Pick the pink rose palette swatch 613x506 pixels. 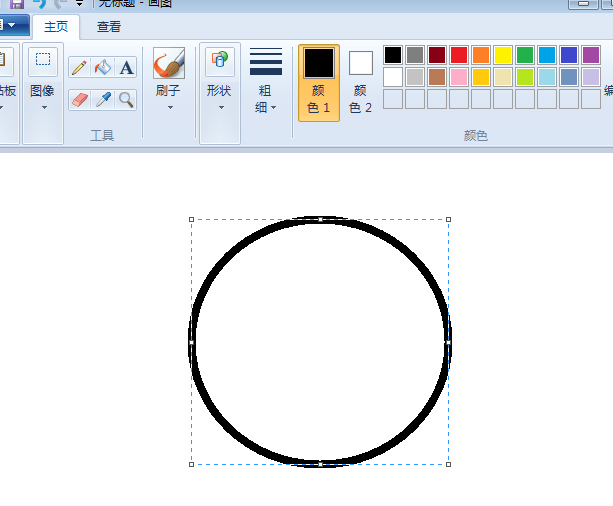click(x=459, y=77)
